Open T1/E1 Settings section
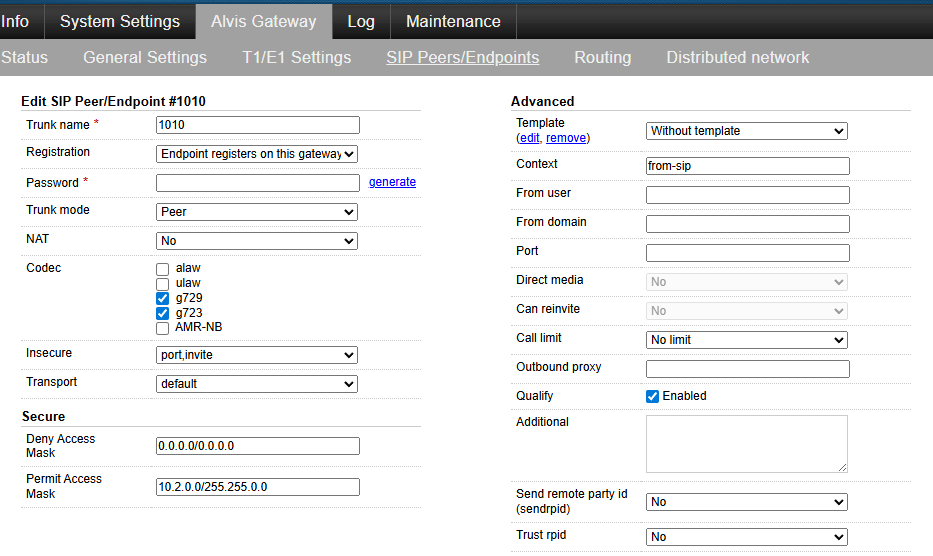Screen dimensions: 933x556 coord(296,57)
